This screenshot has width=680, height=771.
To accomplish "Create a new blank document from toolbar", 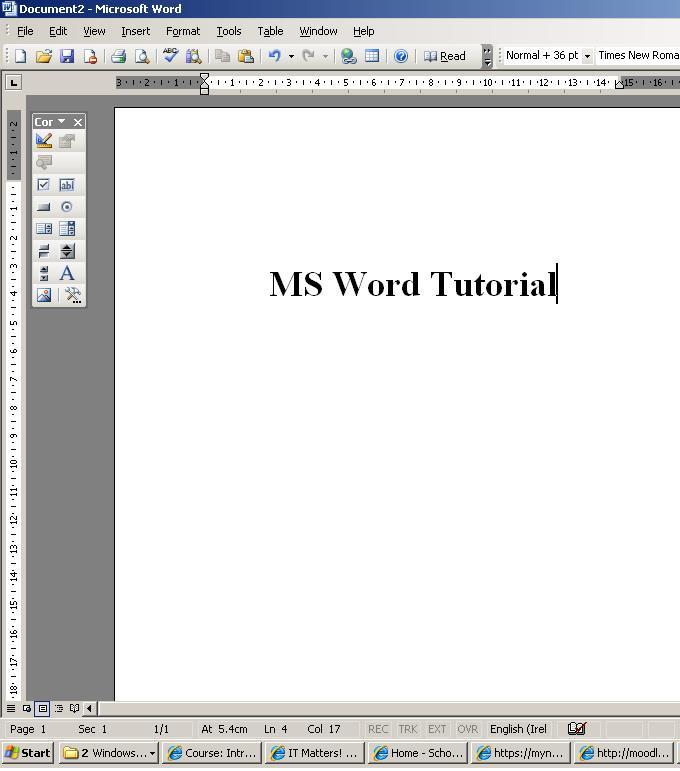I will (20, 56).
